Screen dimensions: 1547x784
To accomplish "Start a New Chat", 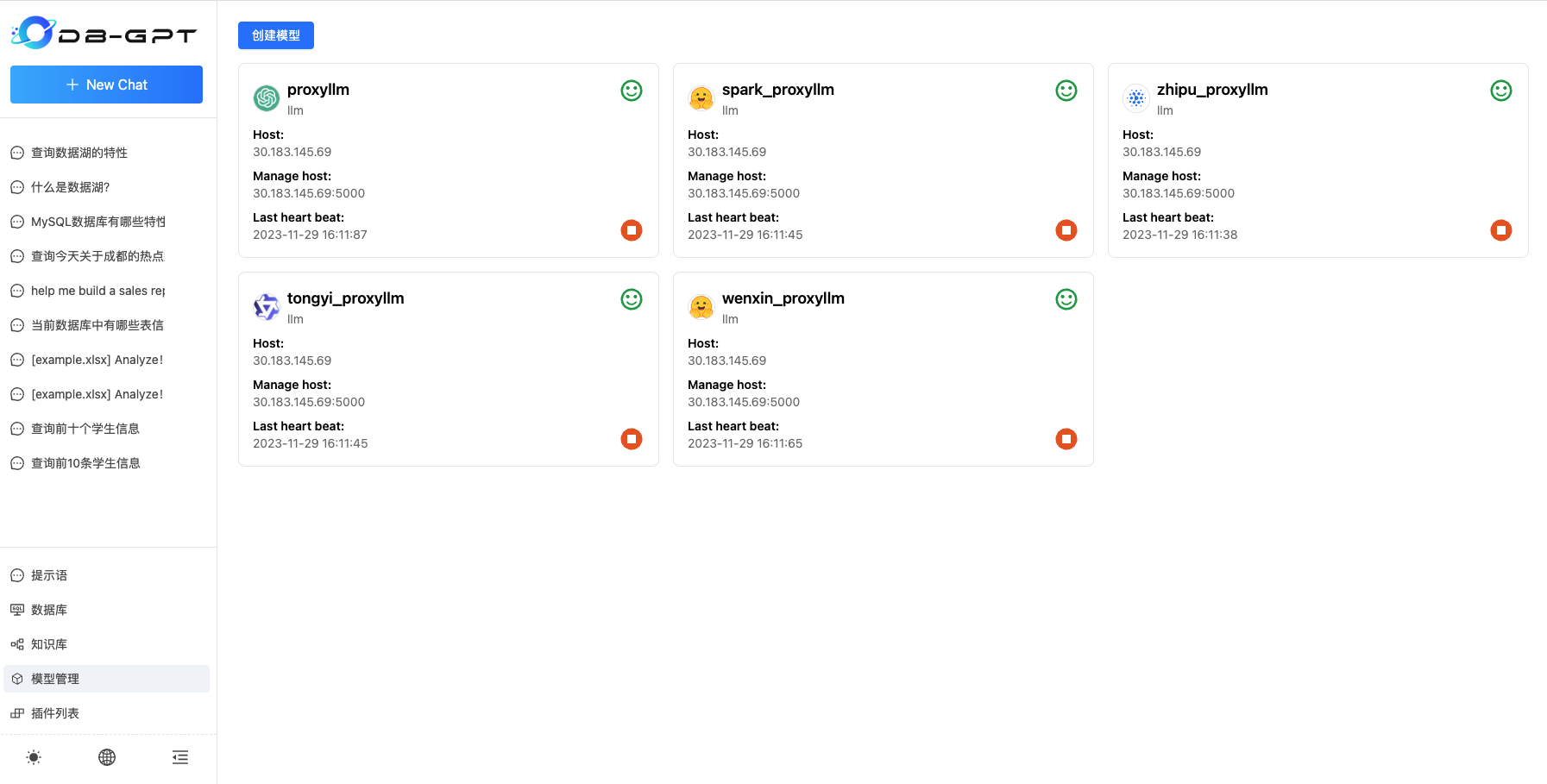I will 106,85.
